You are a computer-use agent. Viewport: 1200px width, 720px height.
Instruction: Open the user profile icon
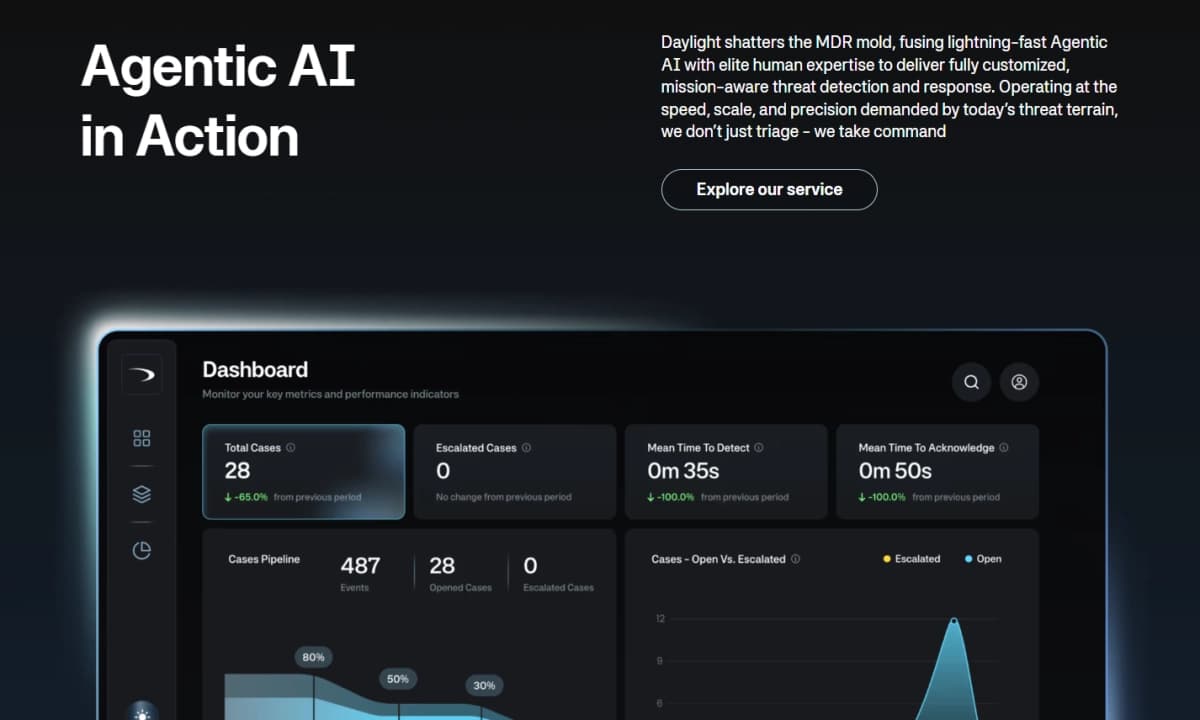[x=1019, y=382]
